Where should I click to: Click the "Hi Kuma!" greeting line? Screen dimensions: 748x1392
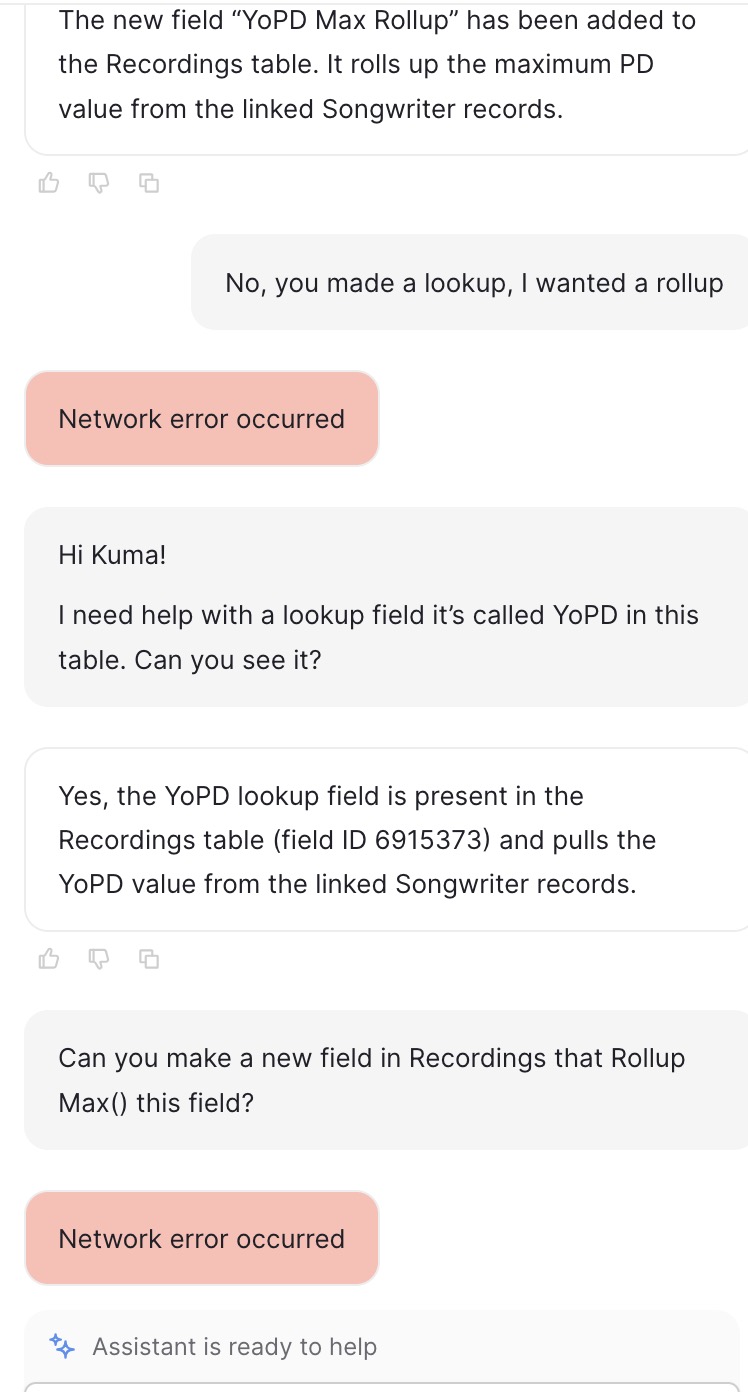tap(112, 555)
